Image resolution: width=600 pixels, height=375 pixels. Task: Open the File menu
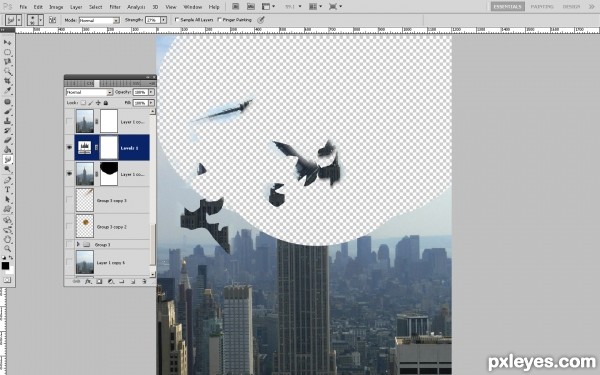(x=23, y=7)
